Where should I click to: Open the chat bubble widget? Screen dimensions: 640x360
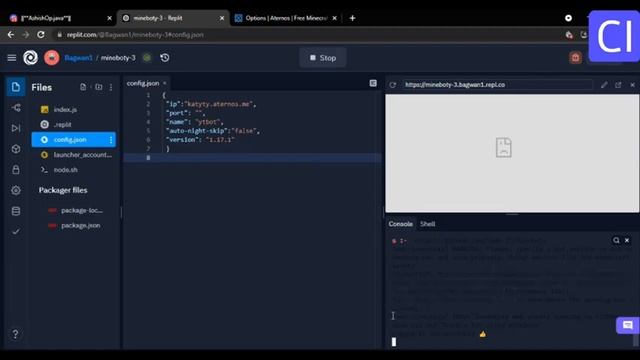coord(628,325)
